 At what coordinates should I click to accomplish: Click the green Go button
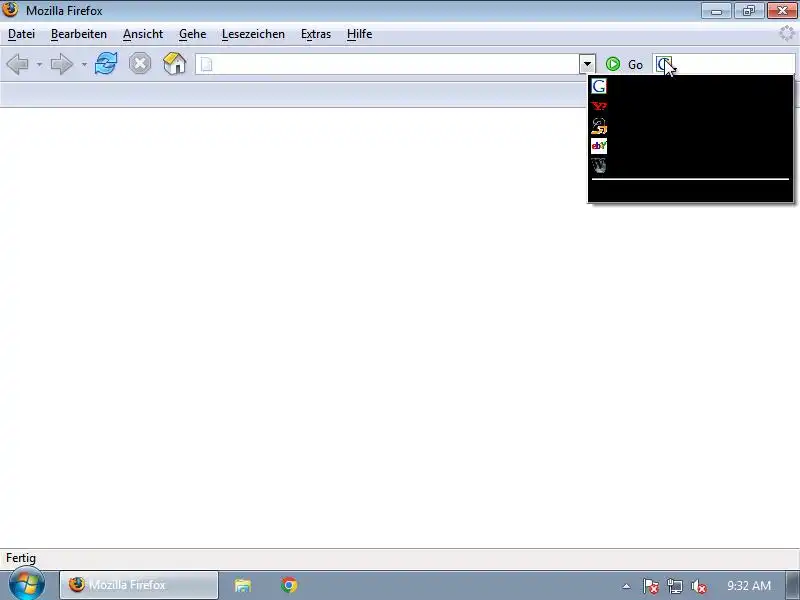(x=624, y=64)
